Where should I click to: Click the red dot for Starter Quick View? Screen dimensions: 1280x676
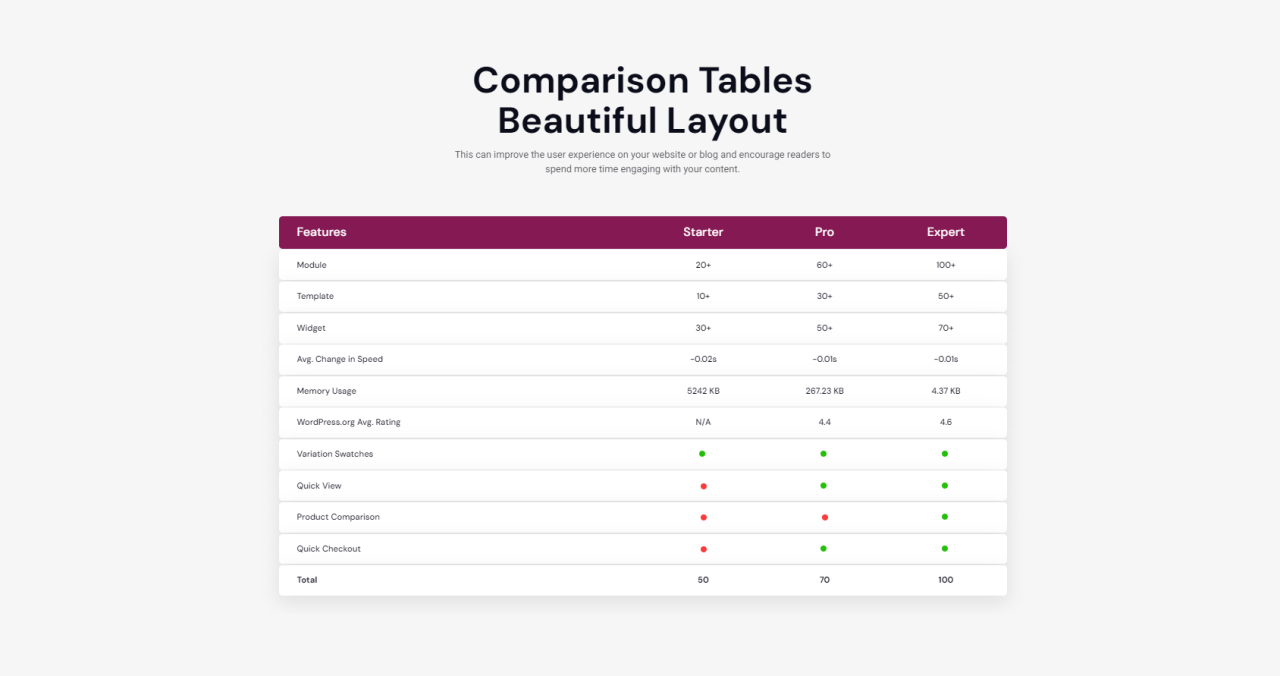point(703,486)
